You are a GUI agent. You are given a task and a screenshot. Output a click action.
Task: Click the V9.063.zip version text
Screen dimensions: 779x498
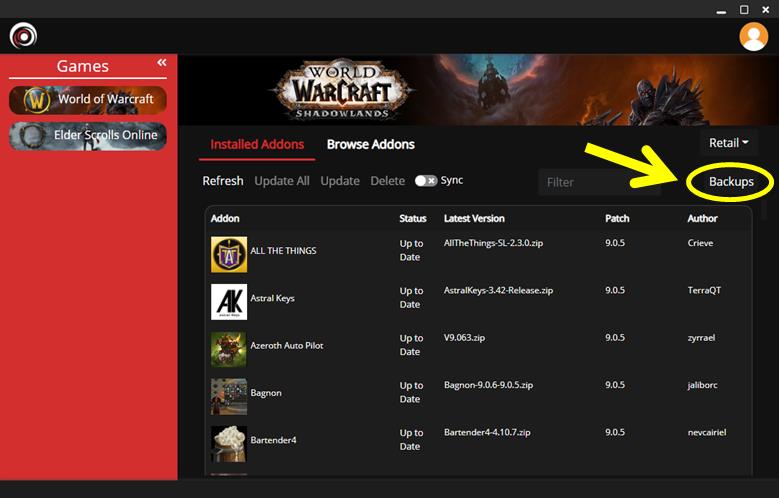pyautogui.click(x=465, y=337)
